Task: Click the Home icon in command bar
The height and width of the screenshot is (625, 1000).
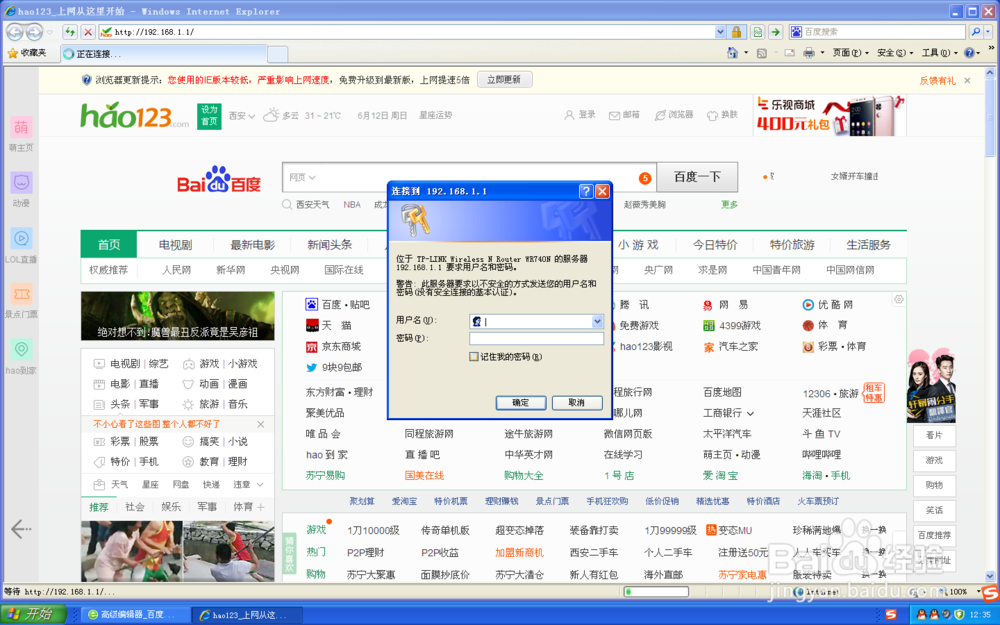Action: coord(732,53)
